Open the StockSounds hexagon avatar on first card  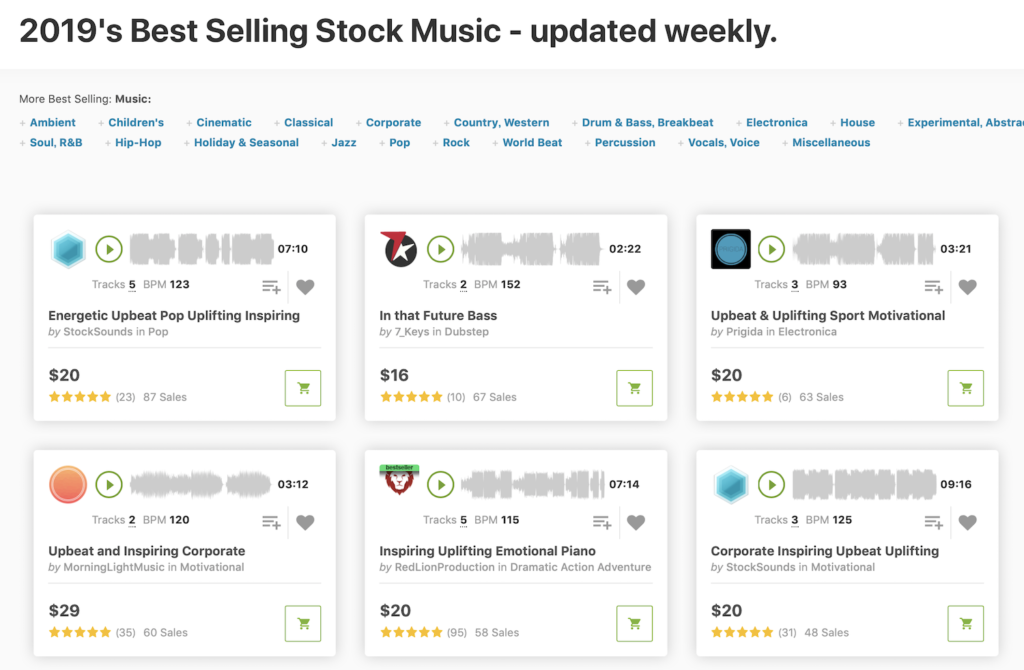point(69,250)
